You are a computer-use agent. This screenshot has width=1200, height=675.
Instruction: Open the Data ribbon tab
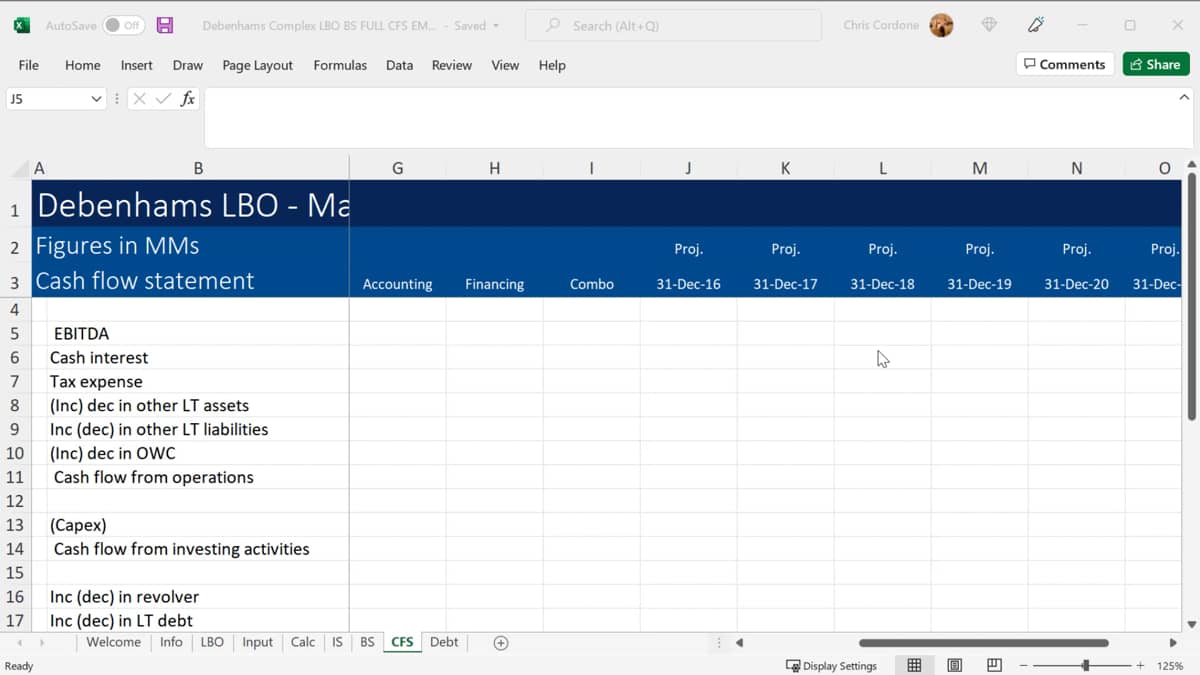(399, 65)
